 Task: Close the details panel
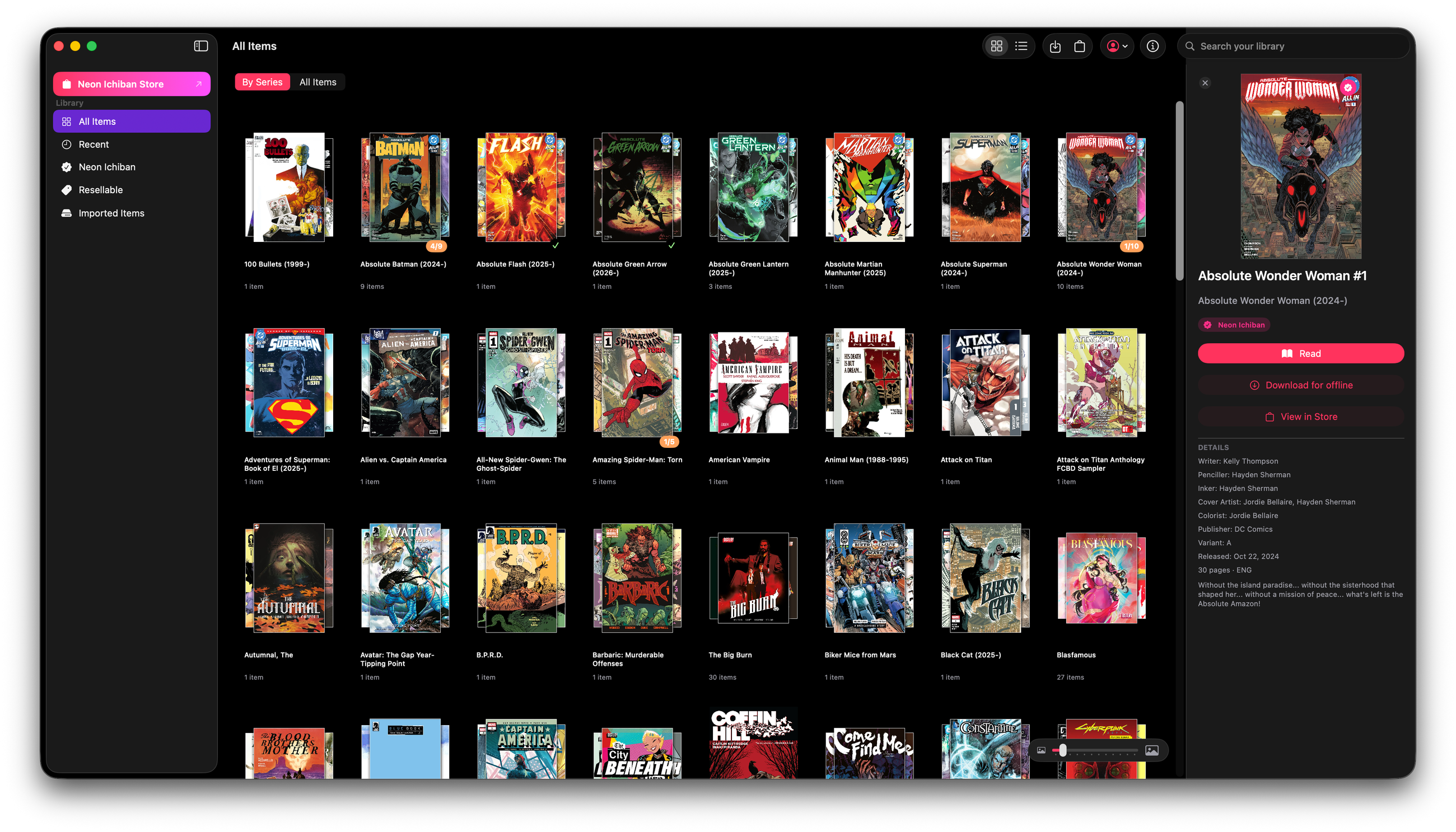pyautogui.click(x=1205, y=83)
